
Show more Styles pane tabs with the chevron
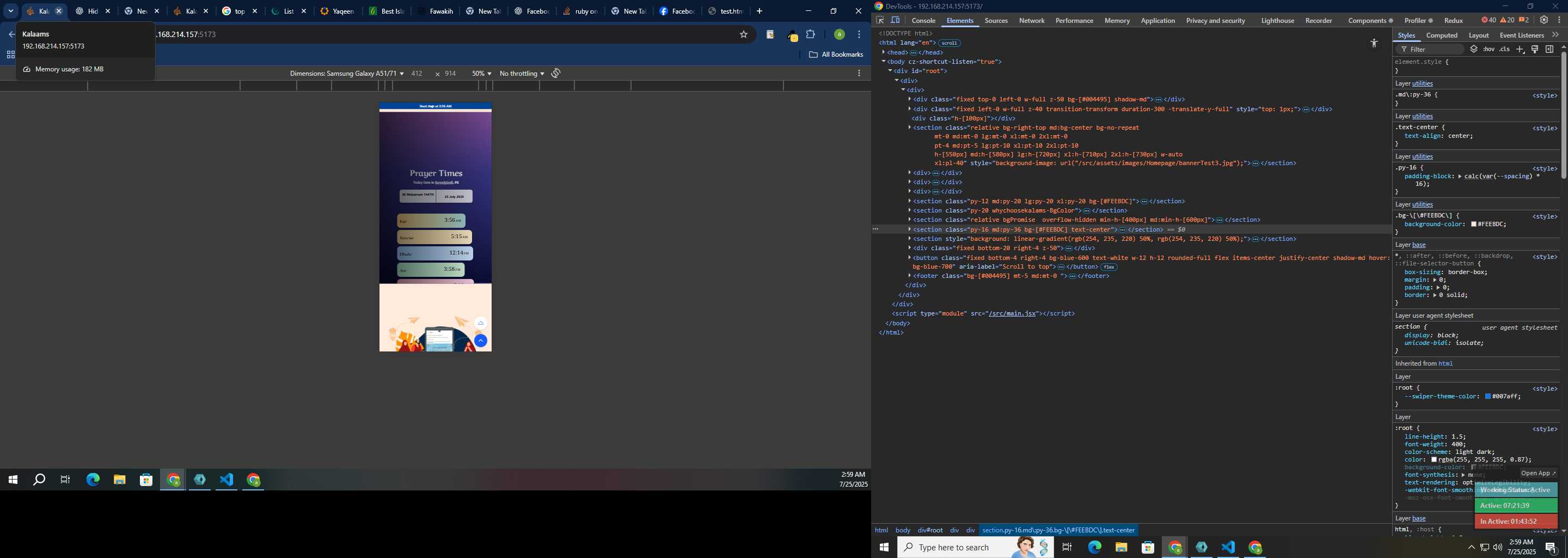1555,35
